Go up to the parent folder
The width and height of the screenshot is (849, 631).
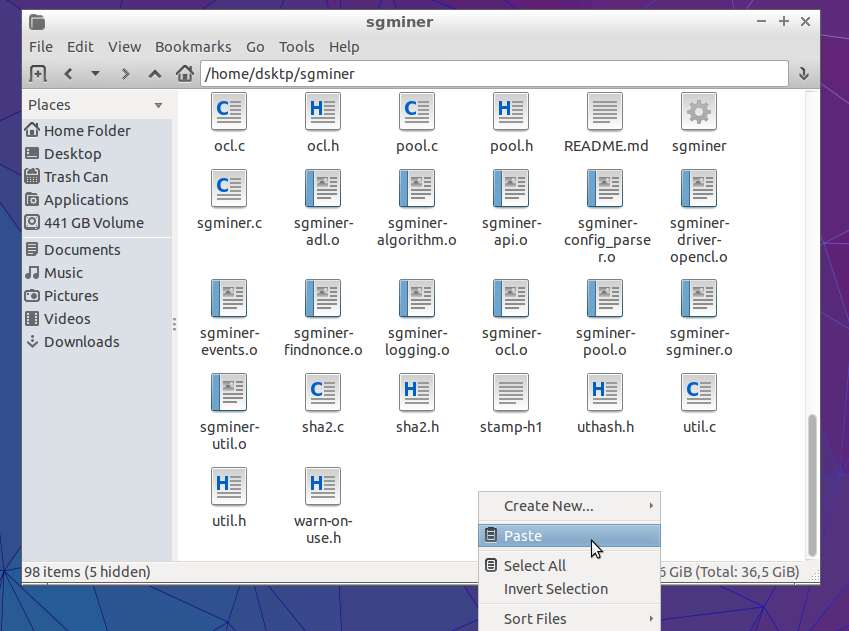point(154,73)
